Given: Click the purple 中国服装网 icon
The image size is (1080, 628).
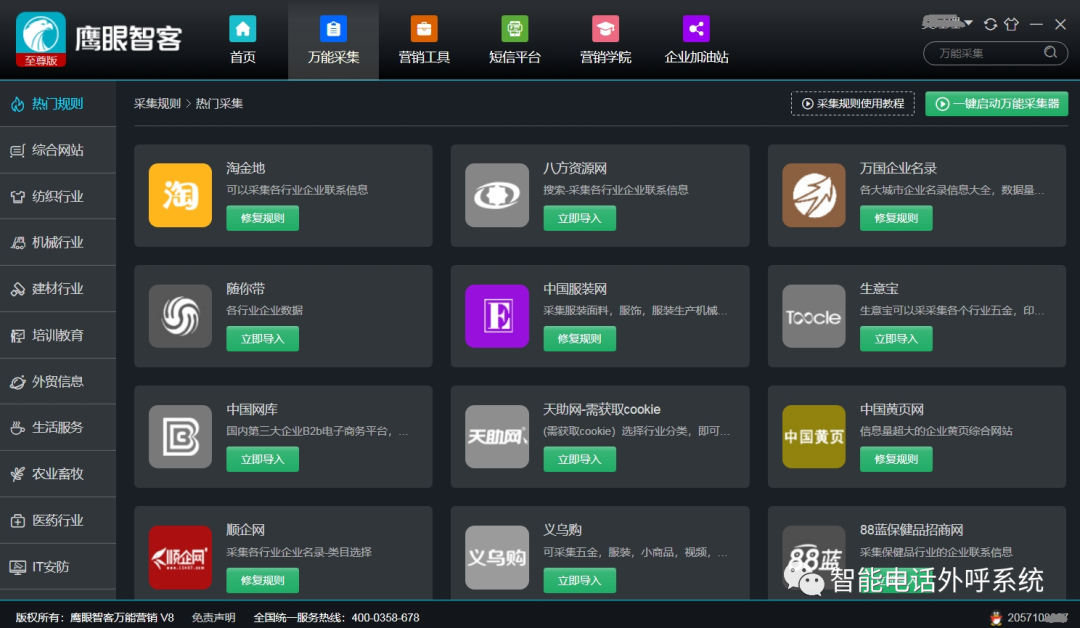Looking at the screenshot, I should pos(497,316).
